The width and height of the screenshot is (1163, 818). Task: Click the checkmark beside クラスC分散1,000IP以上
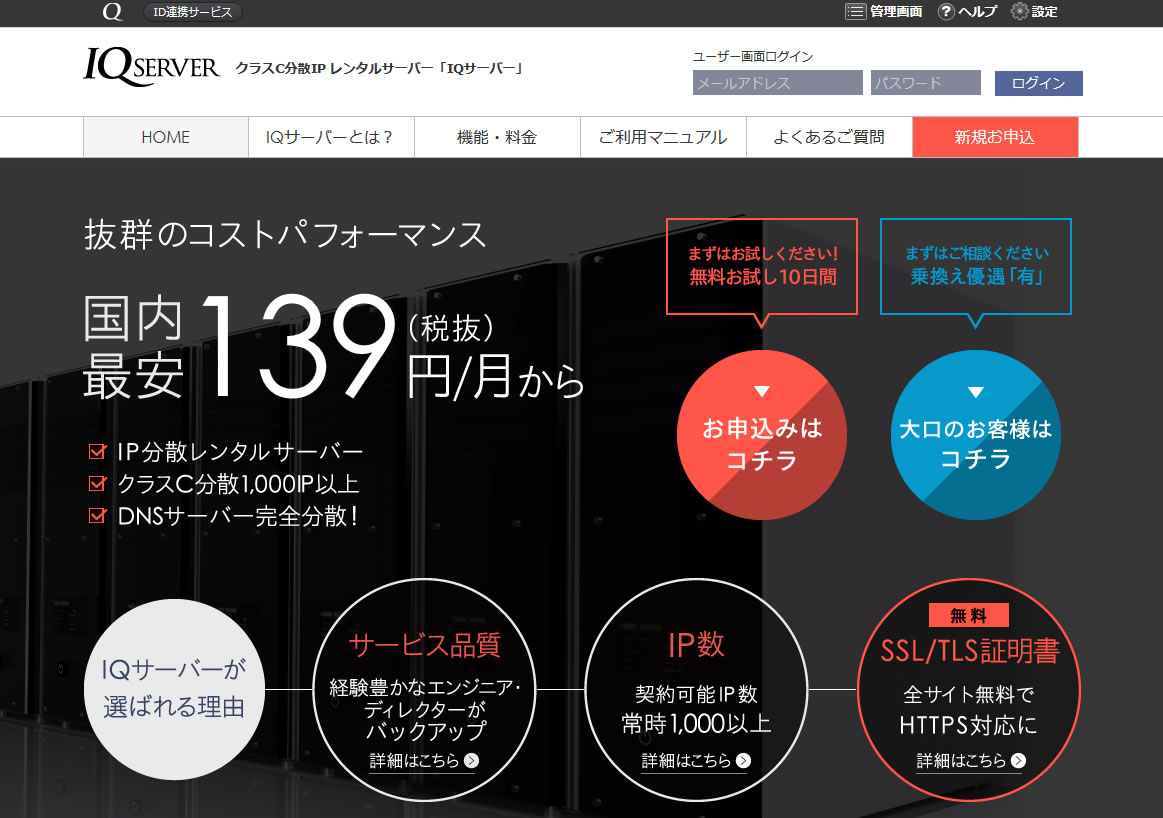97,484
